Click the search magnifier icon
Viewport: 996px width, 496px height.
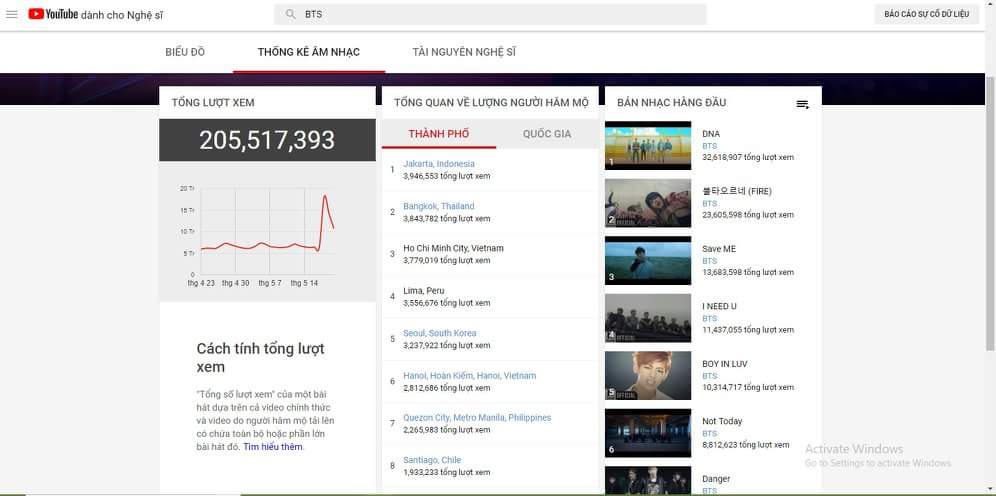[x=291, y=14]
